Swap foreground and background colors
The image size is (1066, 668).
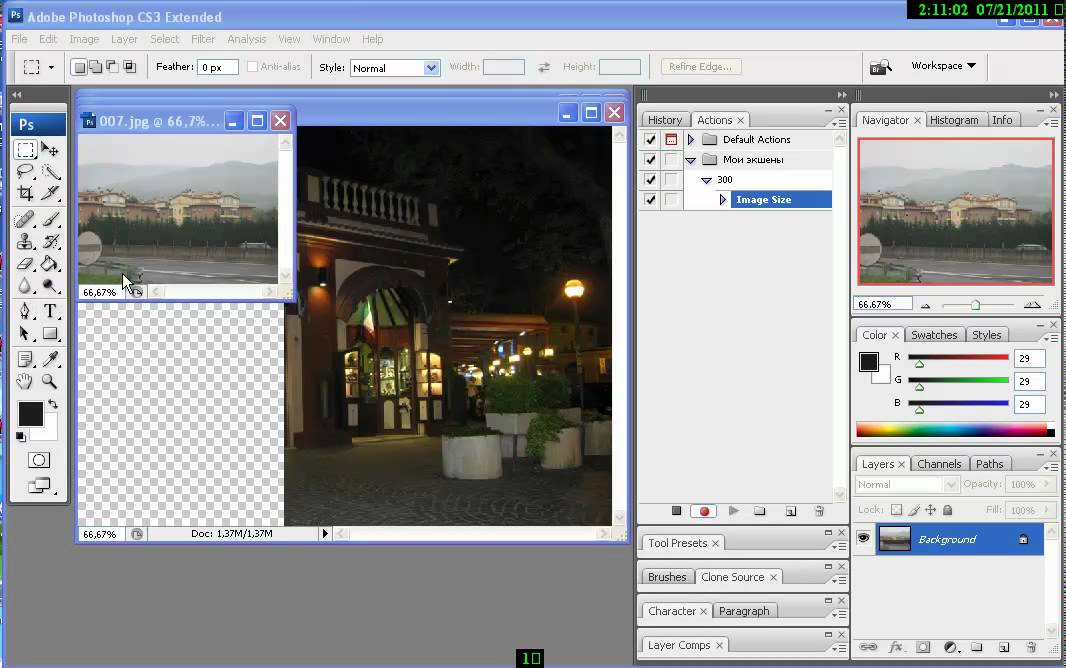click(x=52, y=404)
